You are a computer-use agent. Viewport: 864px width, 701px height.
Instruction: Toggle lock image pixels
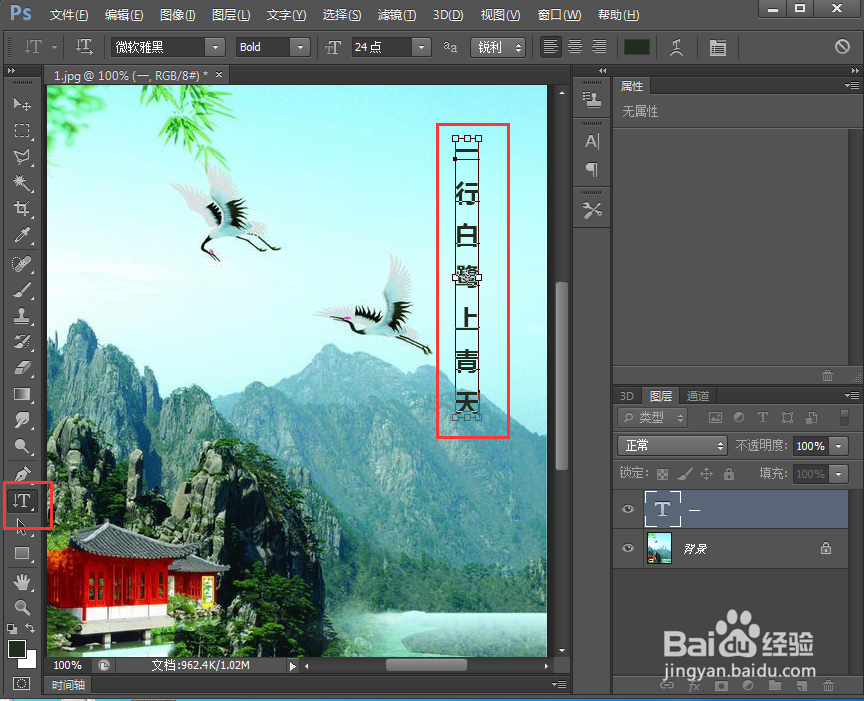(x=684, y=474)
